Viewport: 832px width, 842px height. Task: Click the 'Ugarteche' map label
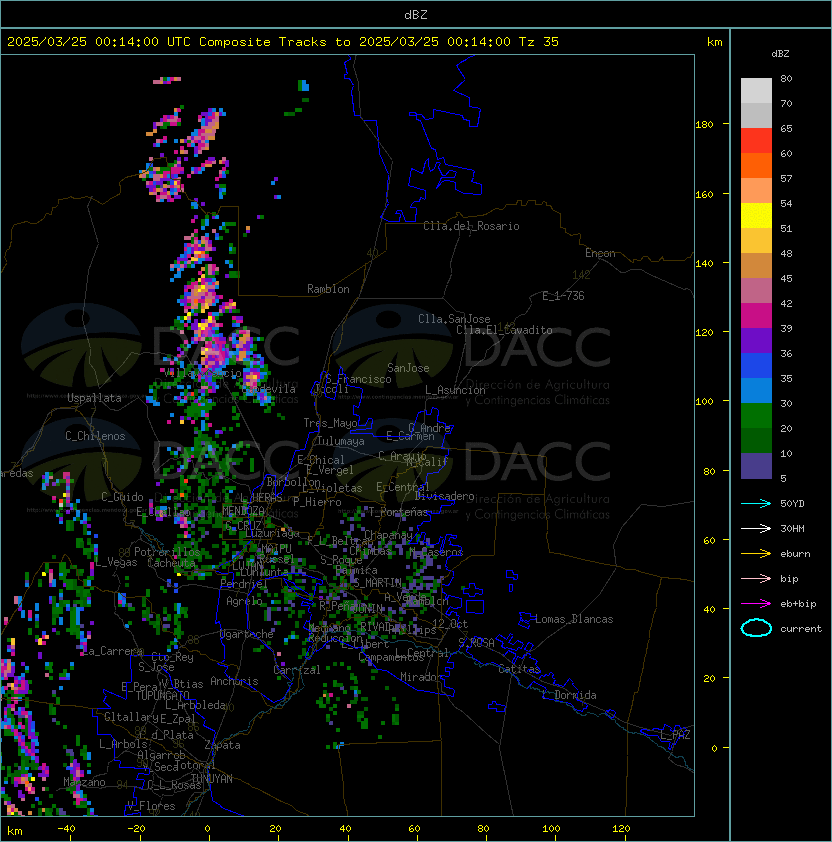tap(247, 634)
